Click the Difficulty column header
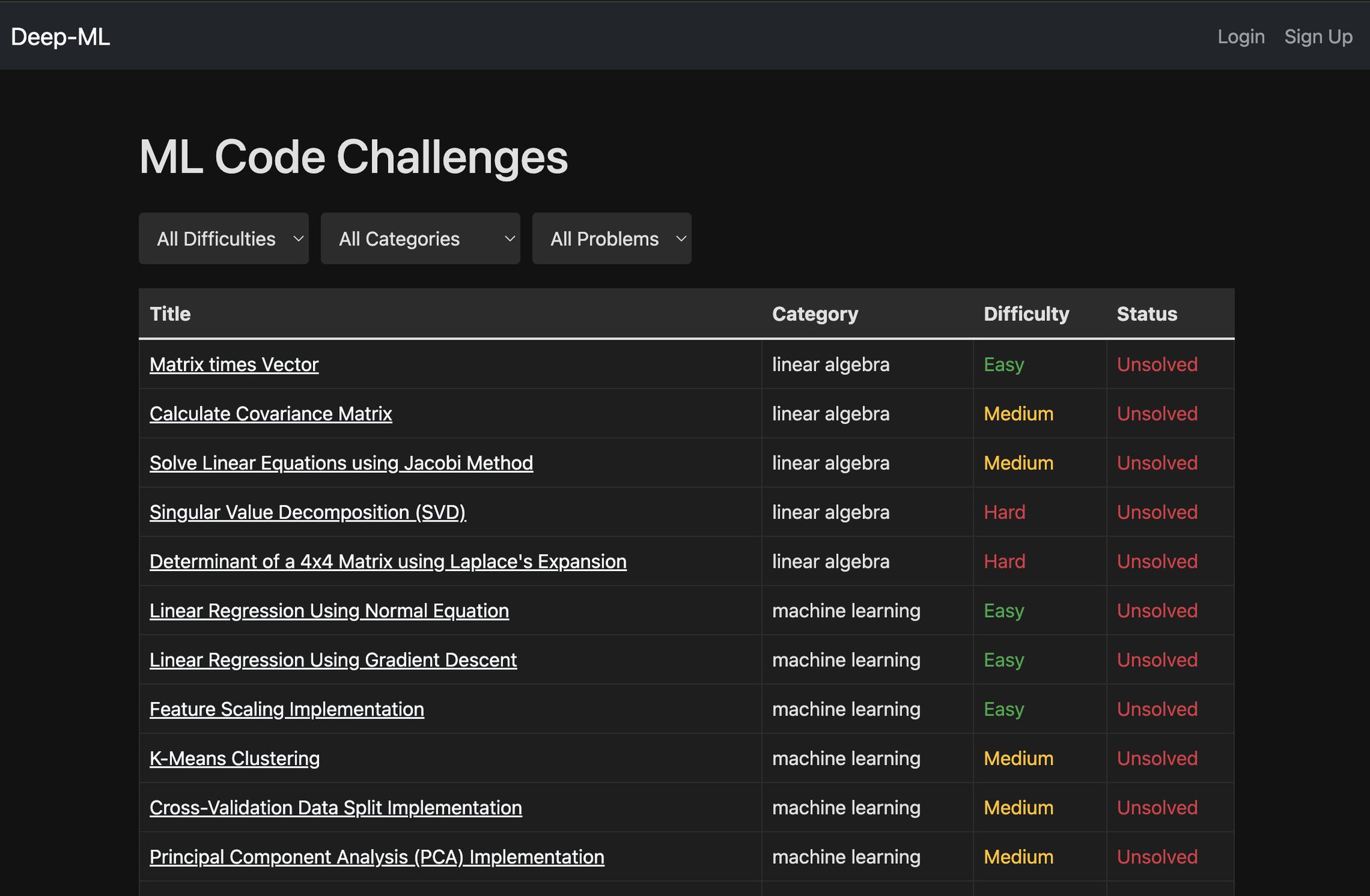This screenshot has width=1370, height=896. (1026, 314)
